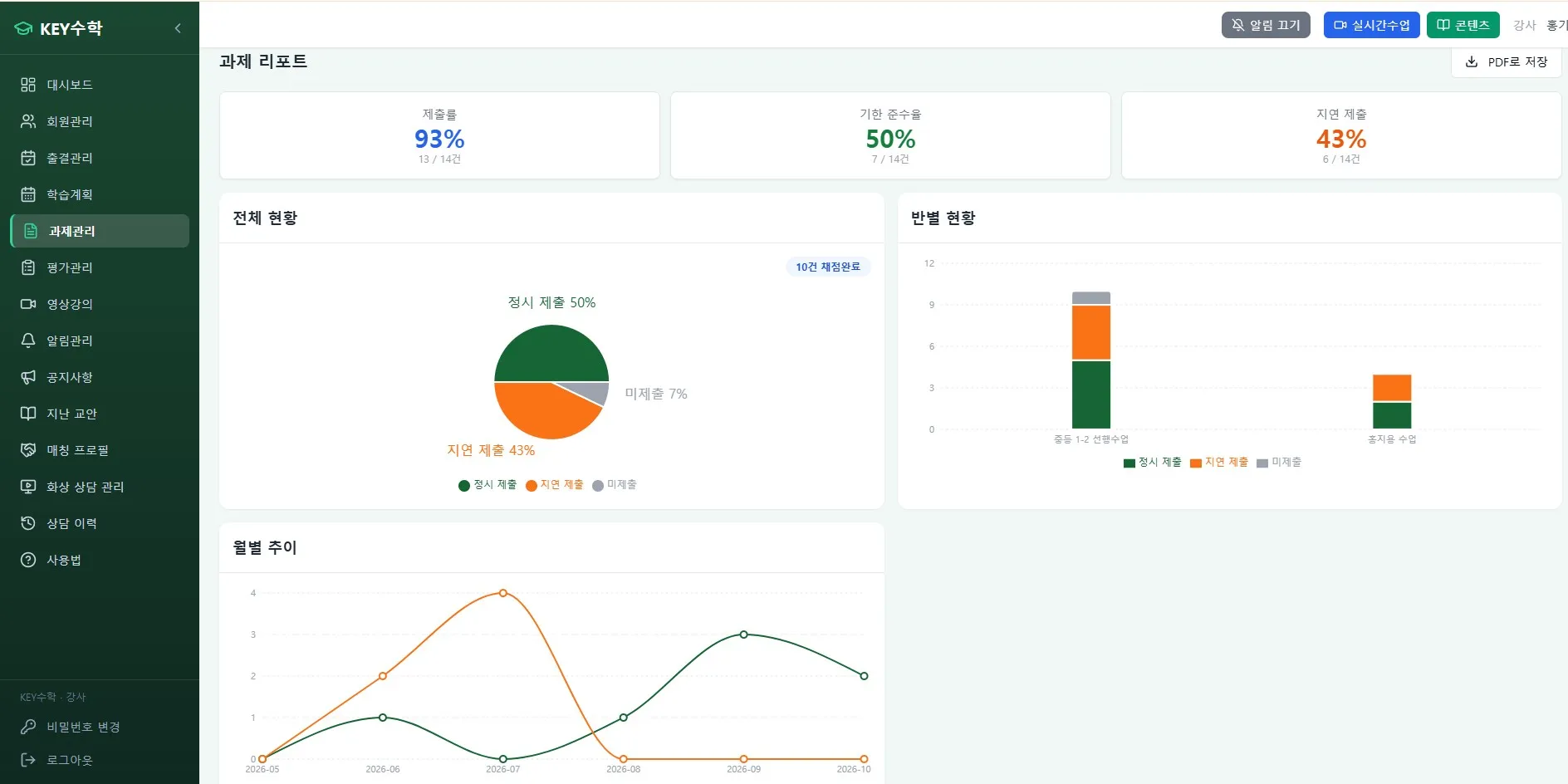Screen dimensions: 1568x784
Task: Click the 공지사항 megaphone icon
Action: pos(28,377)
